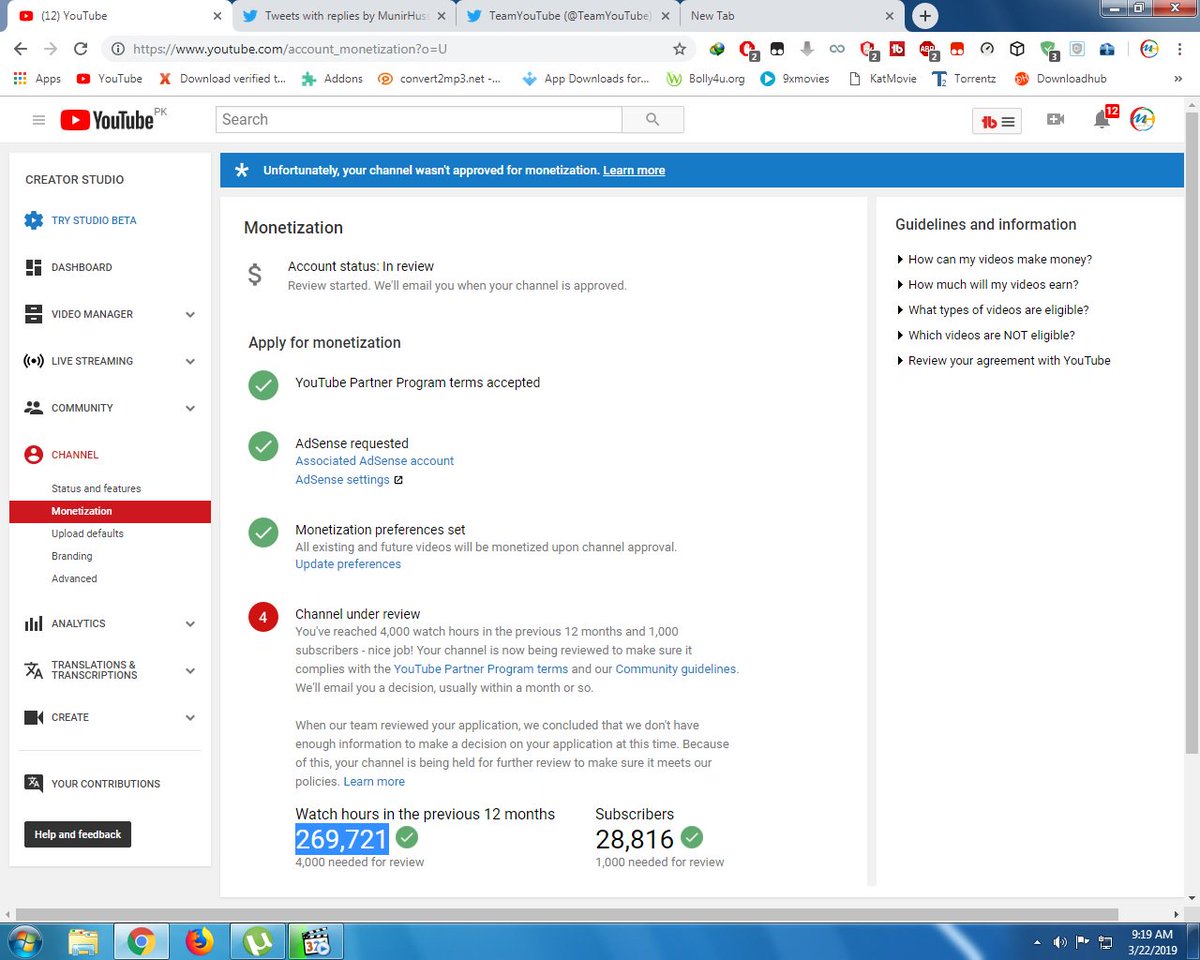Show hidden system tray icons arrow
This screenshot has height=960, width=1200.
(1036, 941)
